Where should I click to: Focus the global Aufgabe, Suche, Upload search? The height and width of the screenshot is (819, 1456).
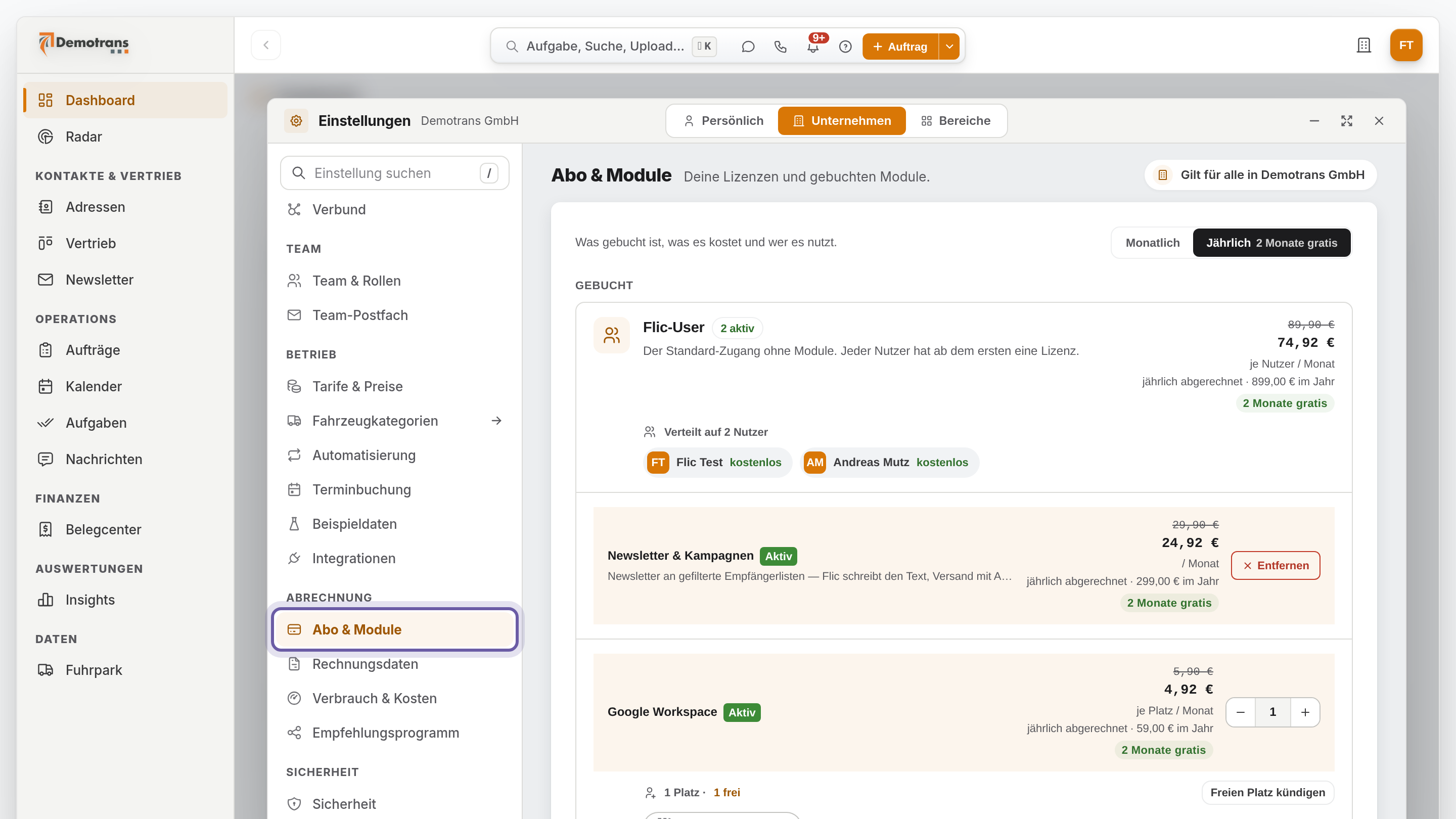click(605, 47)
